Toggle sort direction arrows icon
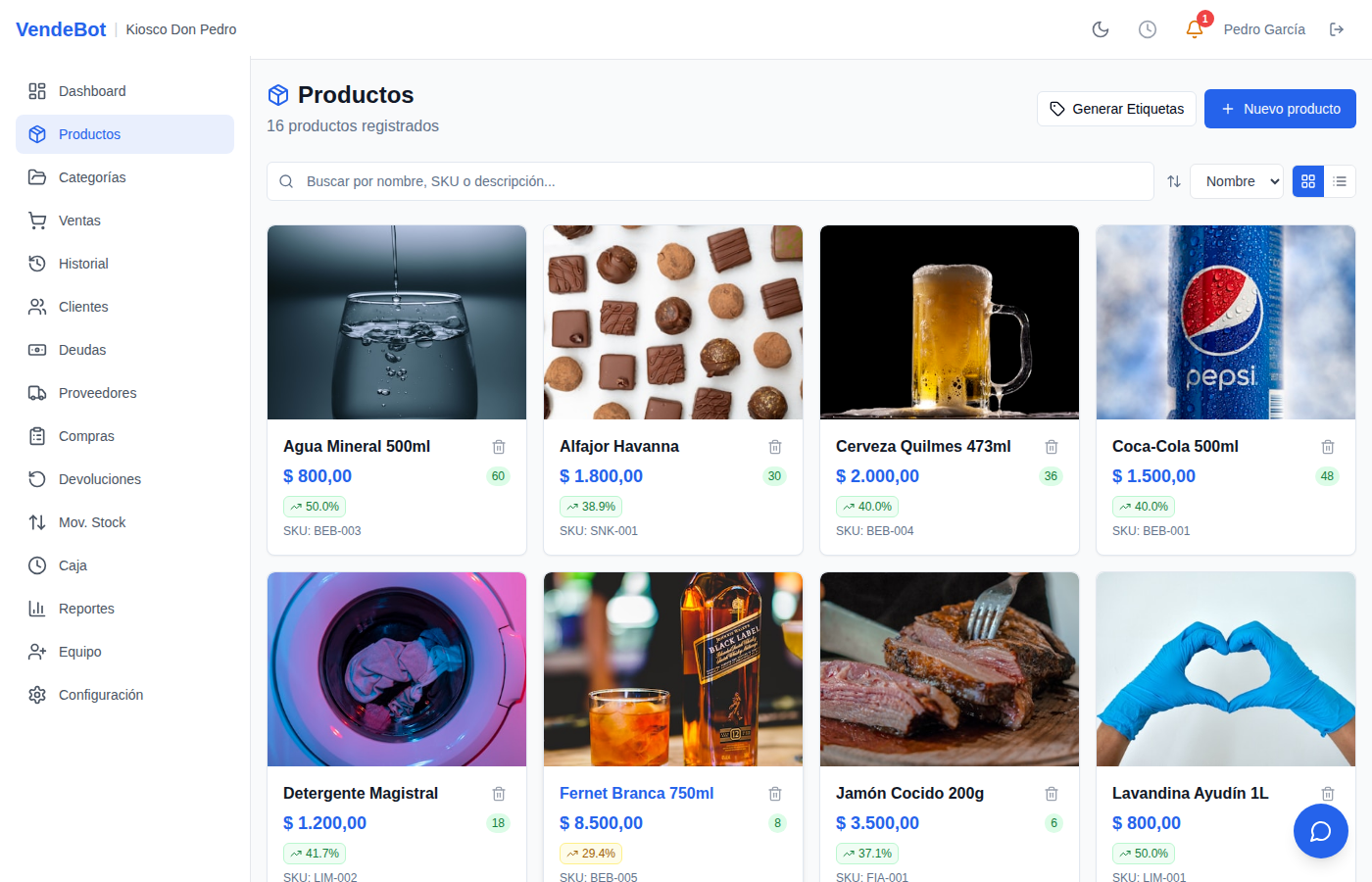Viewport: 1372px width, 882px height. (1174, 181)
